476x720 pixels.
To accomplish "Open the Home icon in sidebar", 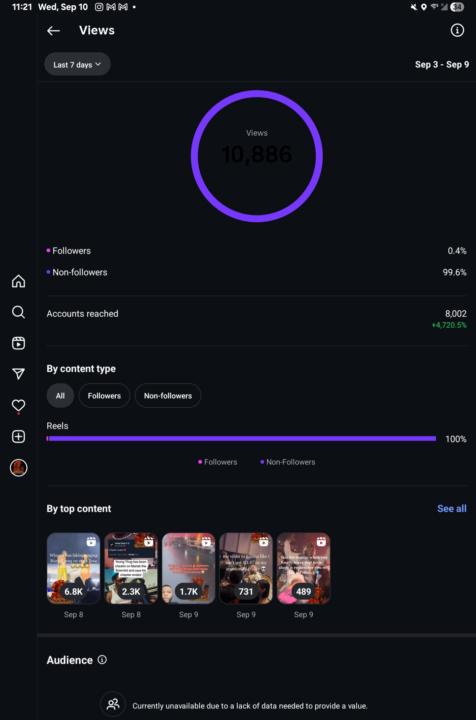I will (x=18, y=281).
